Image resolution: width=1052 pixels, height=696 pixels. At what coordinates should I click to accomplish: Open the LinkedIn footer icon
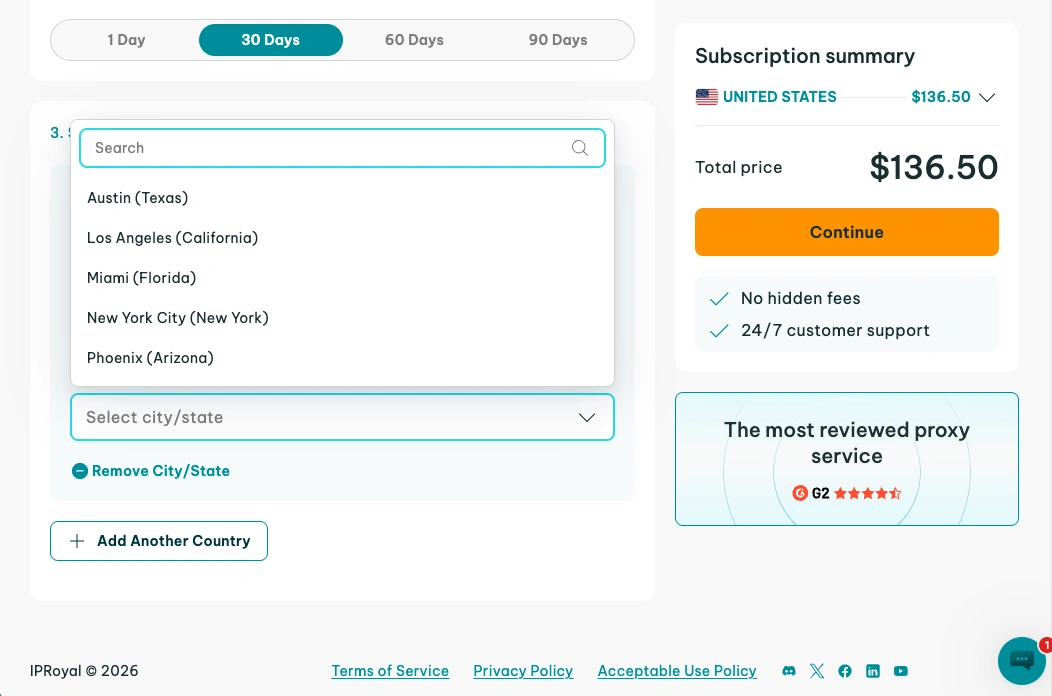873,671
